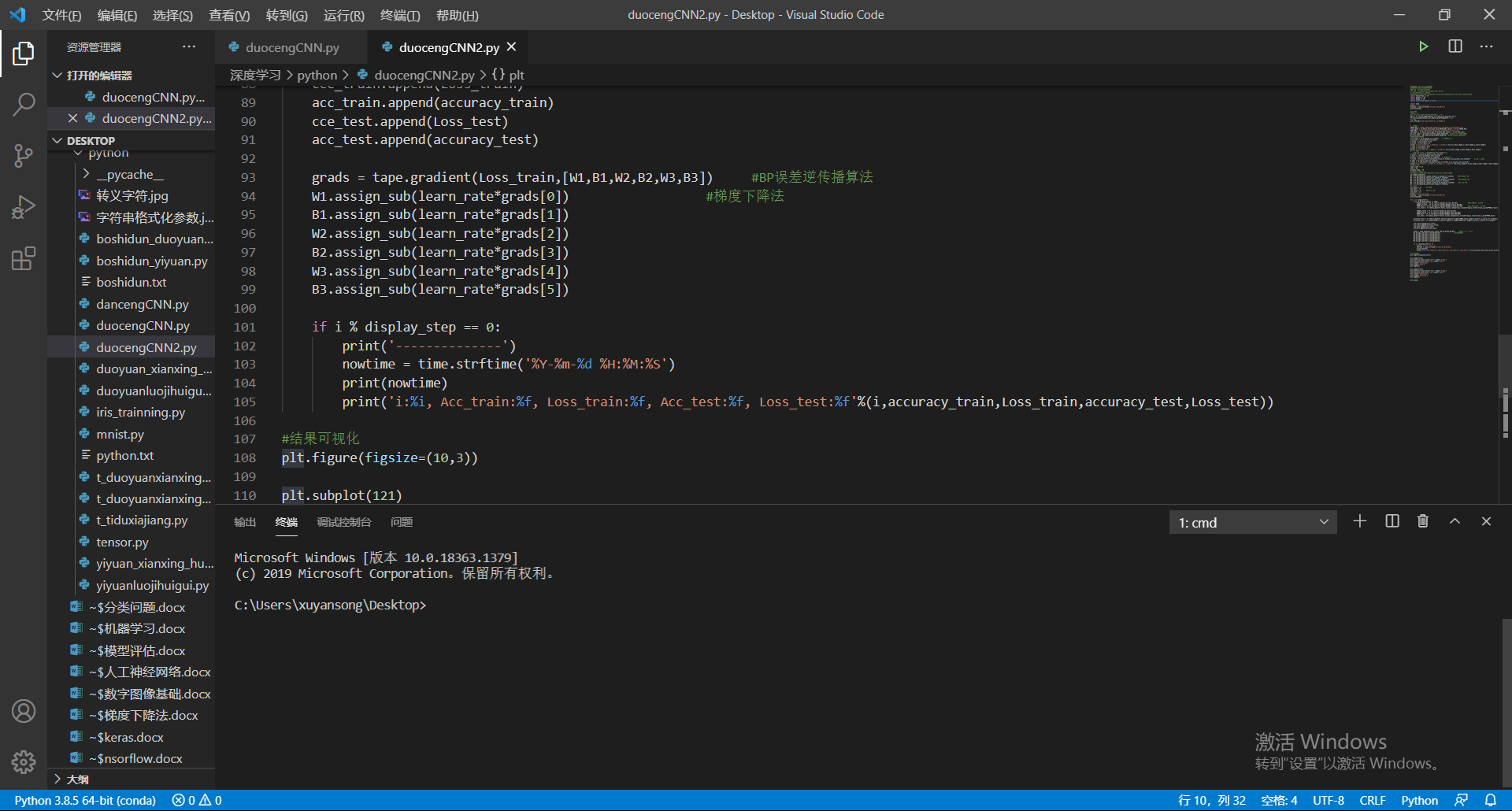
Task: Open boshidun.txt in the explorer
Action: pos(131,282)
